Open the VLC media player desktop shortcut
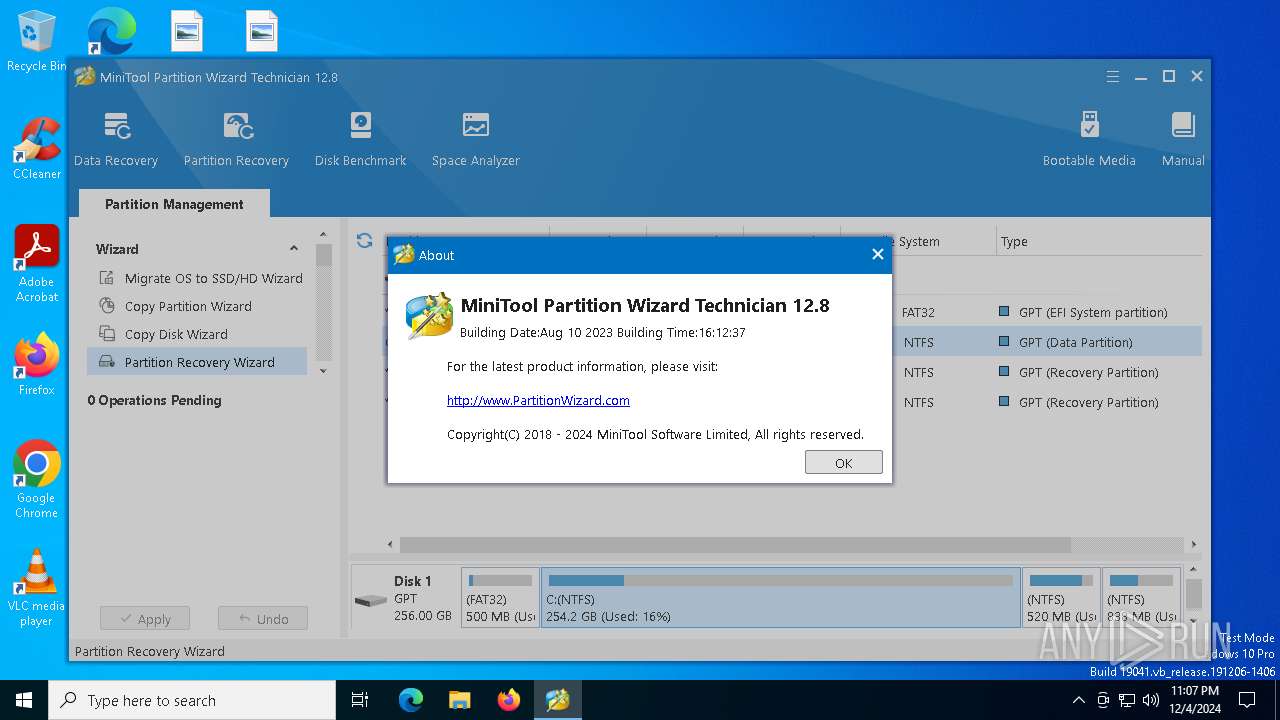The height and width of the screenshot is (720, 1280). (x=37, y=587)
